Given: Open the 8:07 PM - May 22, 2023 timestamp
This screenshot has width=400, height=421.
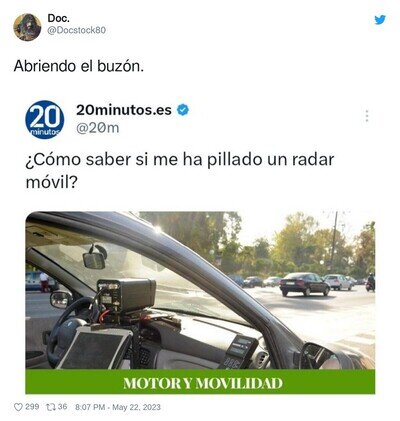Looking at the screenshot, I should pyautogui.click(x=118, y=407).
